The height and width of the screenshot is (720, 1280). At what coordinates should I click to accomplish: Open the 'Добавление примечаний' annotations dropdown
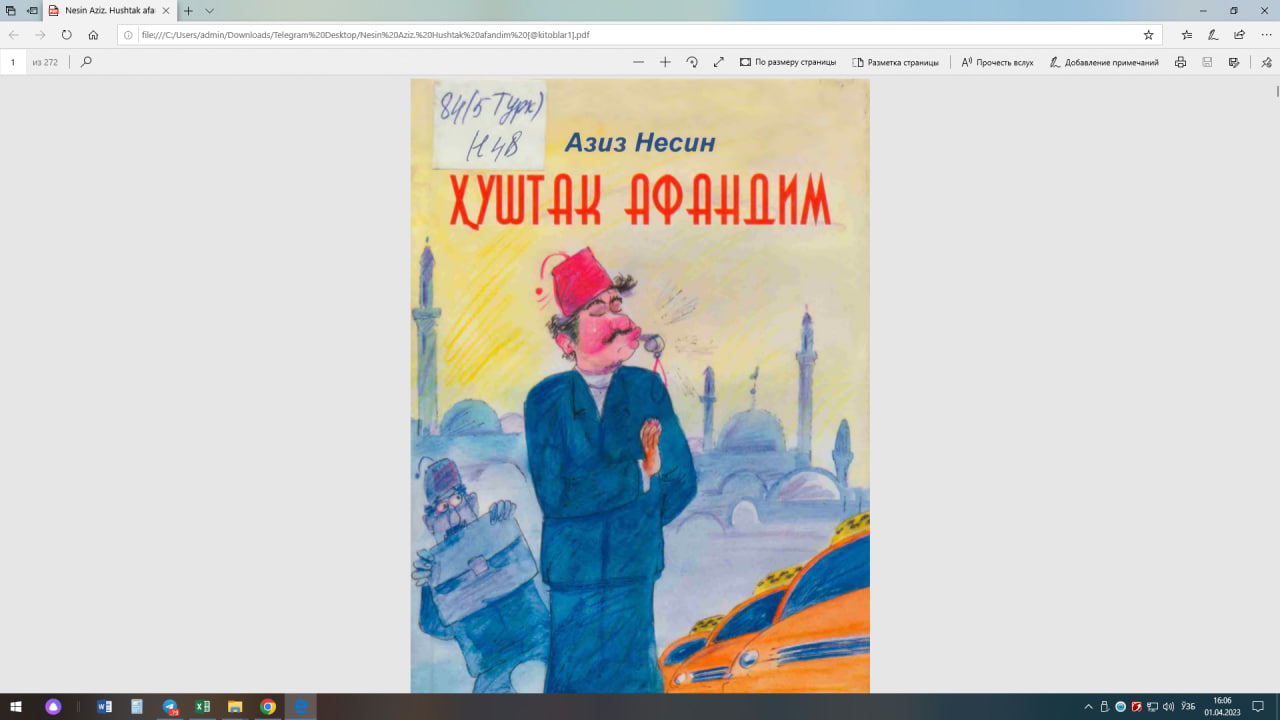(x=1106, y=61)
